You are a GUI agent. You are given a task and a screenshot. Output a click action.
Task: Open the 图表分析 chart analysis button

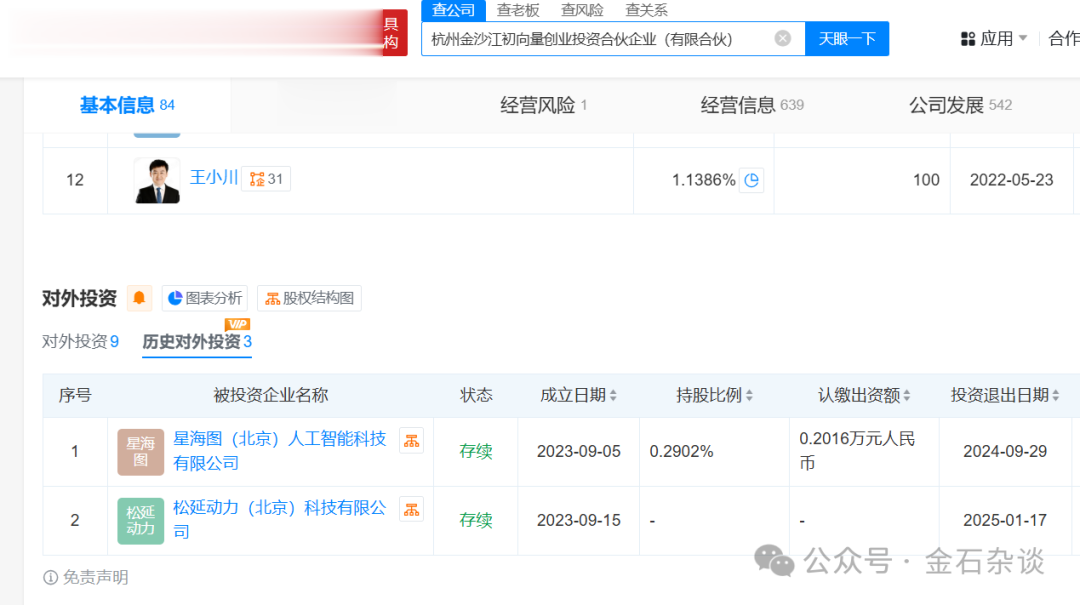pyautogui.click(x=205, y=298)
